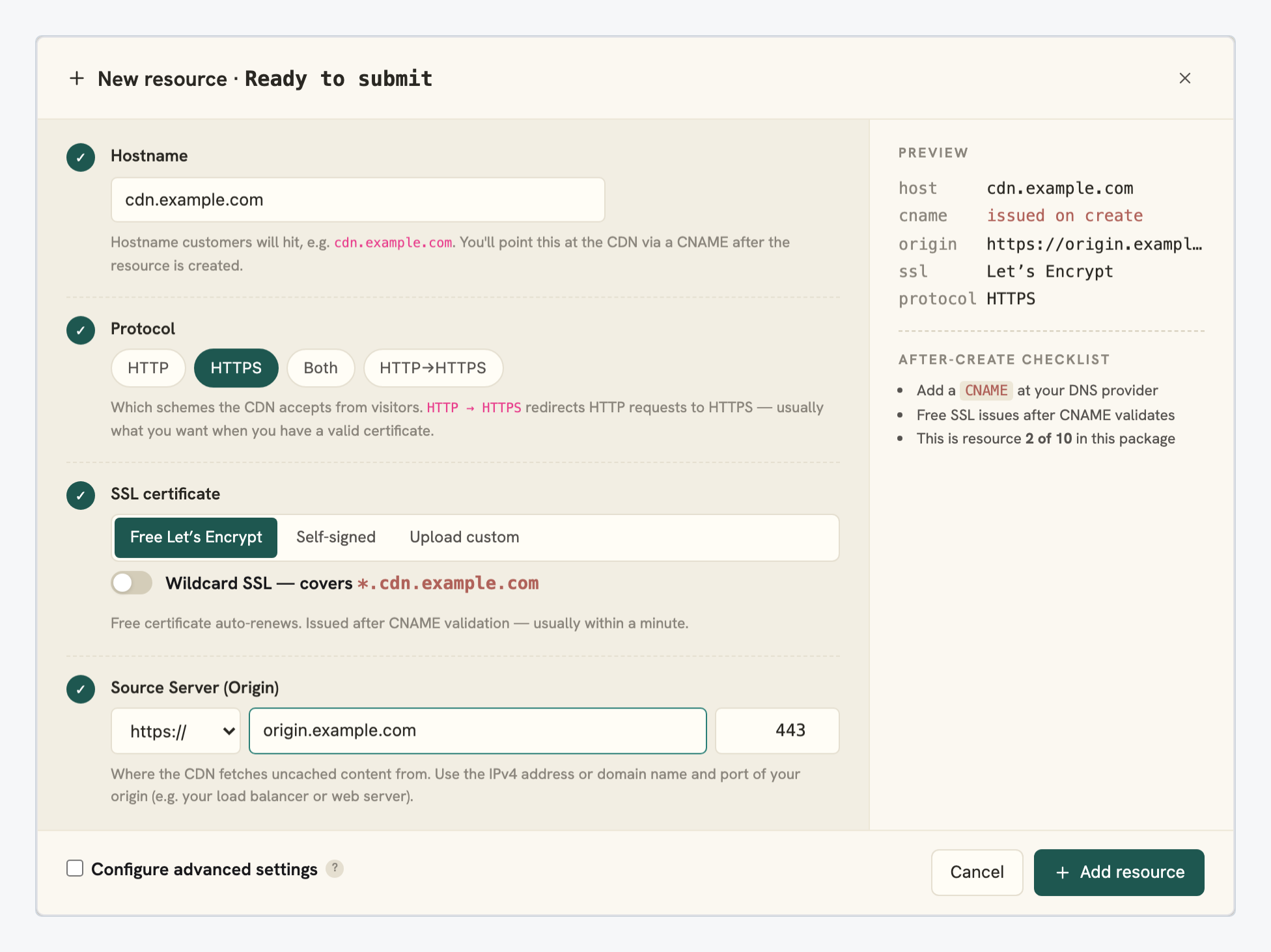Click the plus icon beside New resource
Screen dimensions: 1271x952
click(x=77, y=78)
